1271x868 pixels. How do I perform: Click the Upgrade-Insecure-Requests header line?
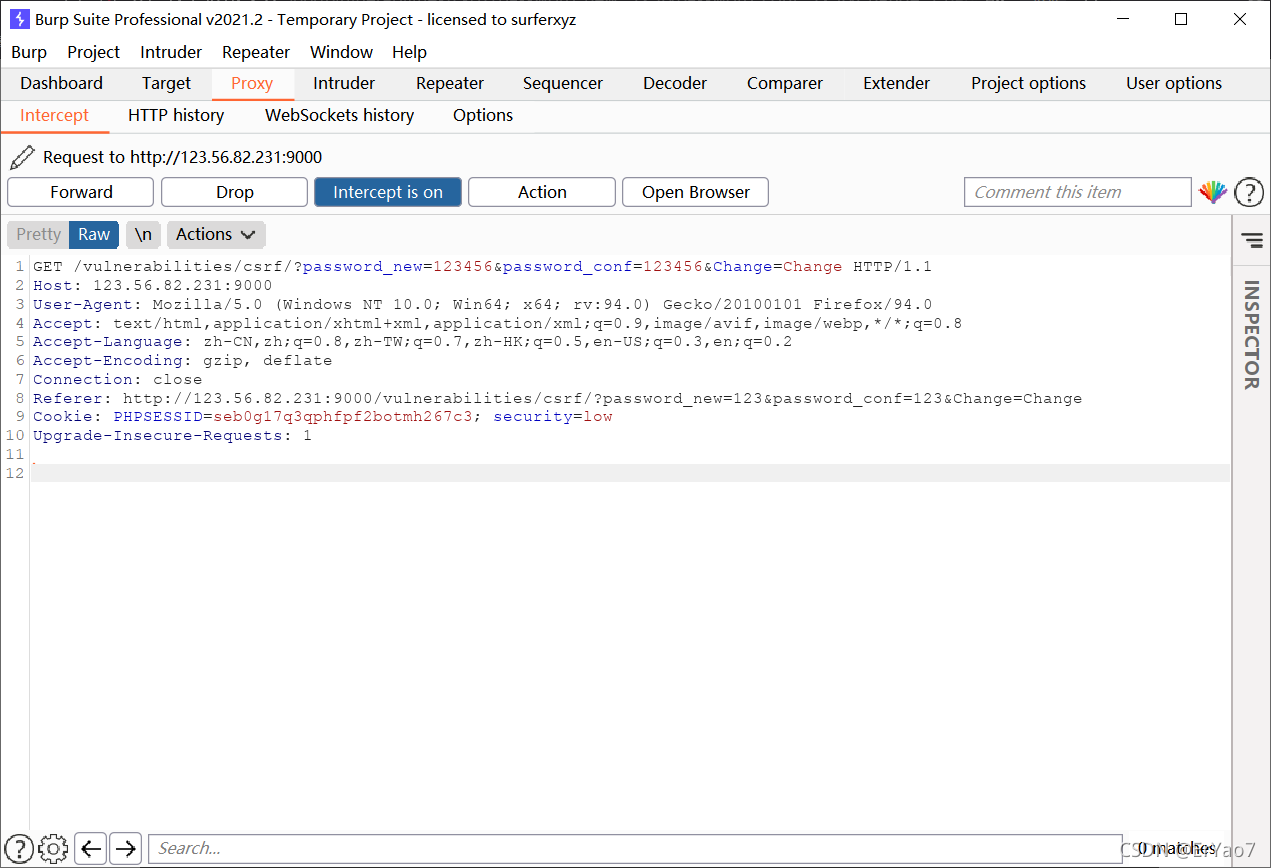pyautogui.click(x=172, y=436)
